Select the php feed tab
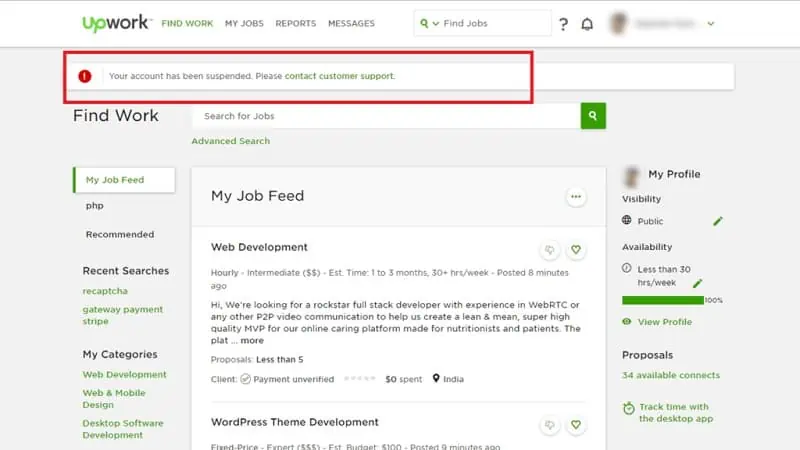The height and width of the screenshot is (450, 800). click(95, 206)
